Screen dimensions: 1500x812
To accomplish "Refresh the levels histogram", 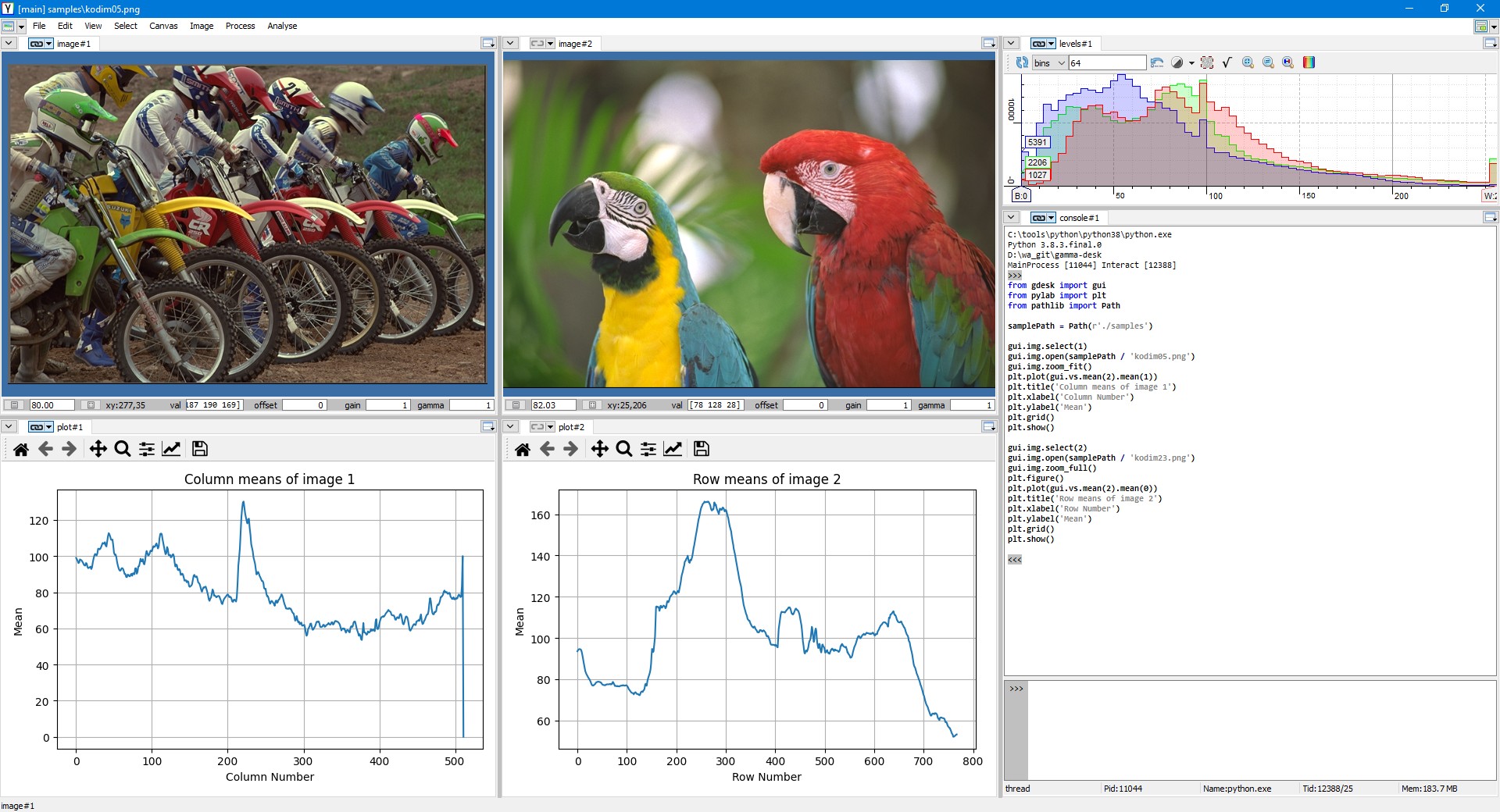I will click(x=1021, y=62).
